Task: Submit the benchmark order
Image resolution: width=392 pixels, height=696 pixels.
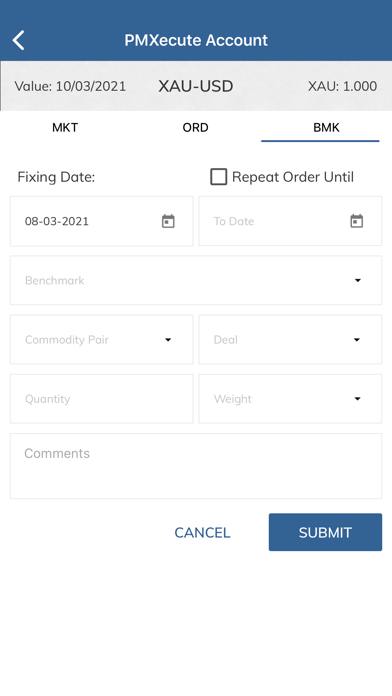Action: tap(325, 532)
